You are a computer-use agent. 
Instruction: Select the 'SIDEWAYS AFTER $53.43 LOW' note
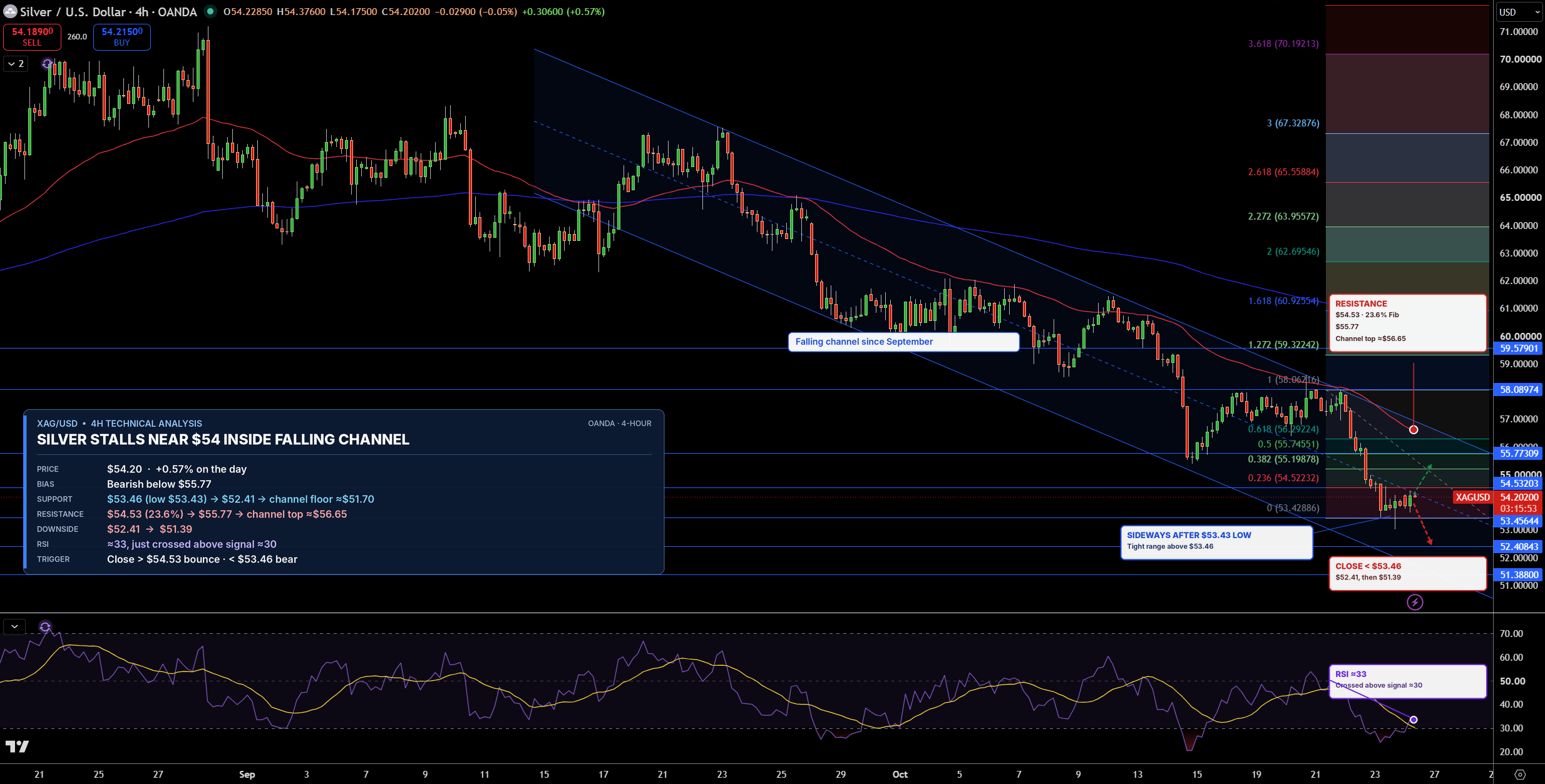[1216, 542]
